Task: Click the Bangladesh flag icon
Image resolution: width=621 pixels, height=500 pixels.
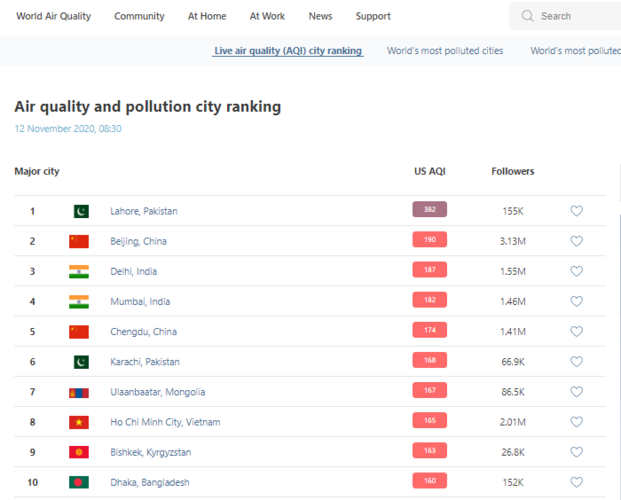Action: coord(79,482)
